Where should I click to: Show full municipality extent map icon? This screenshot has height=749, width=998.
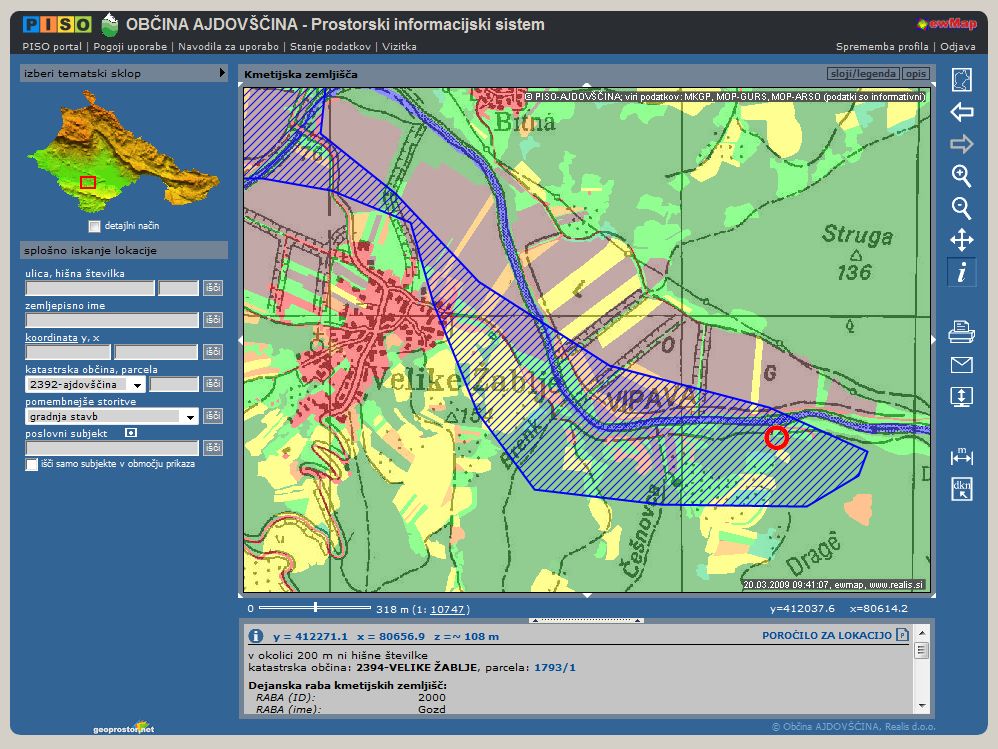coord(961,80)
